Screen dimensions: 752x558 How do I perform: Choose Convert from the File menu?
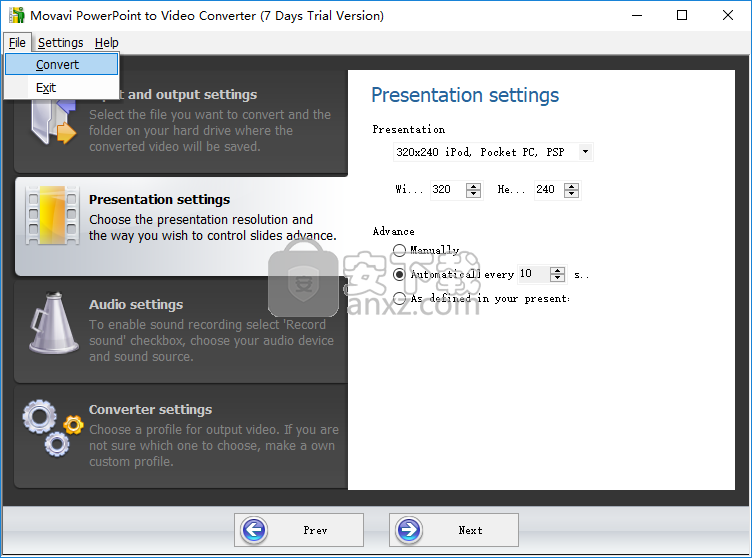pos(61,64)
